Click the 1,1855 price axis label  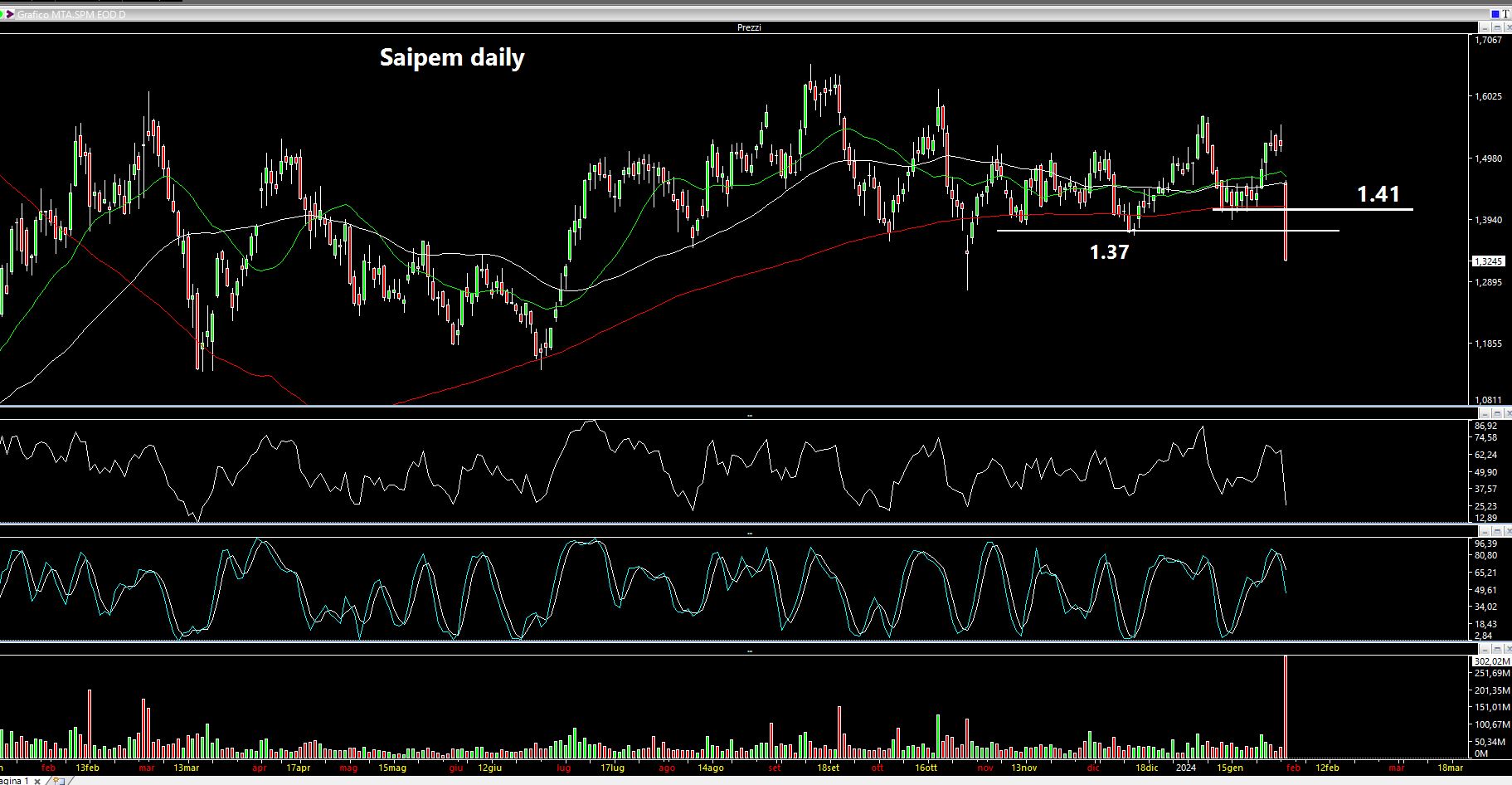coord(1490,344)
